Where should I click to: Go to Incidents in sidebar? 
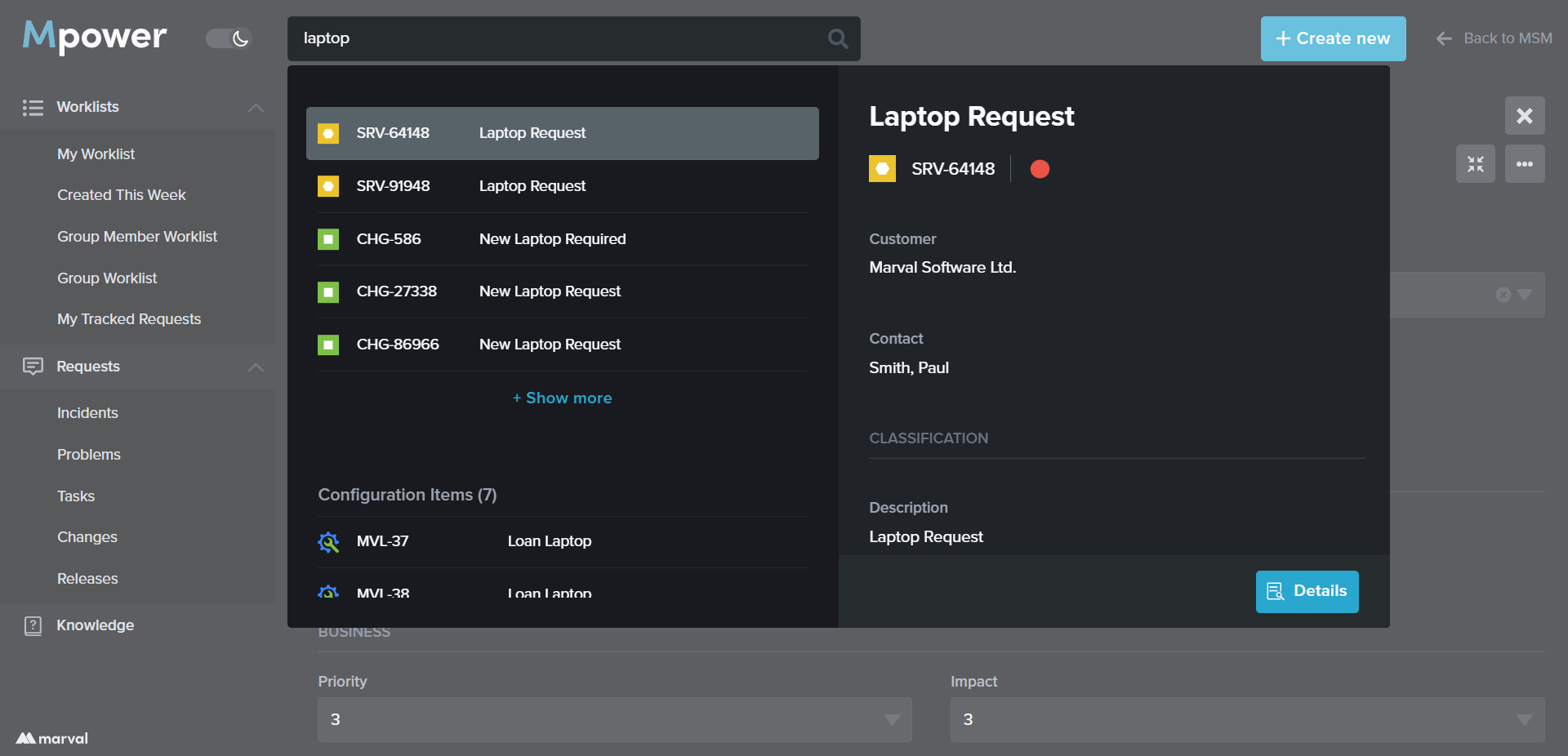87,413
